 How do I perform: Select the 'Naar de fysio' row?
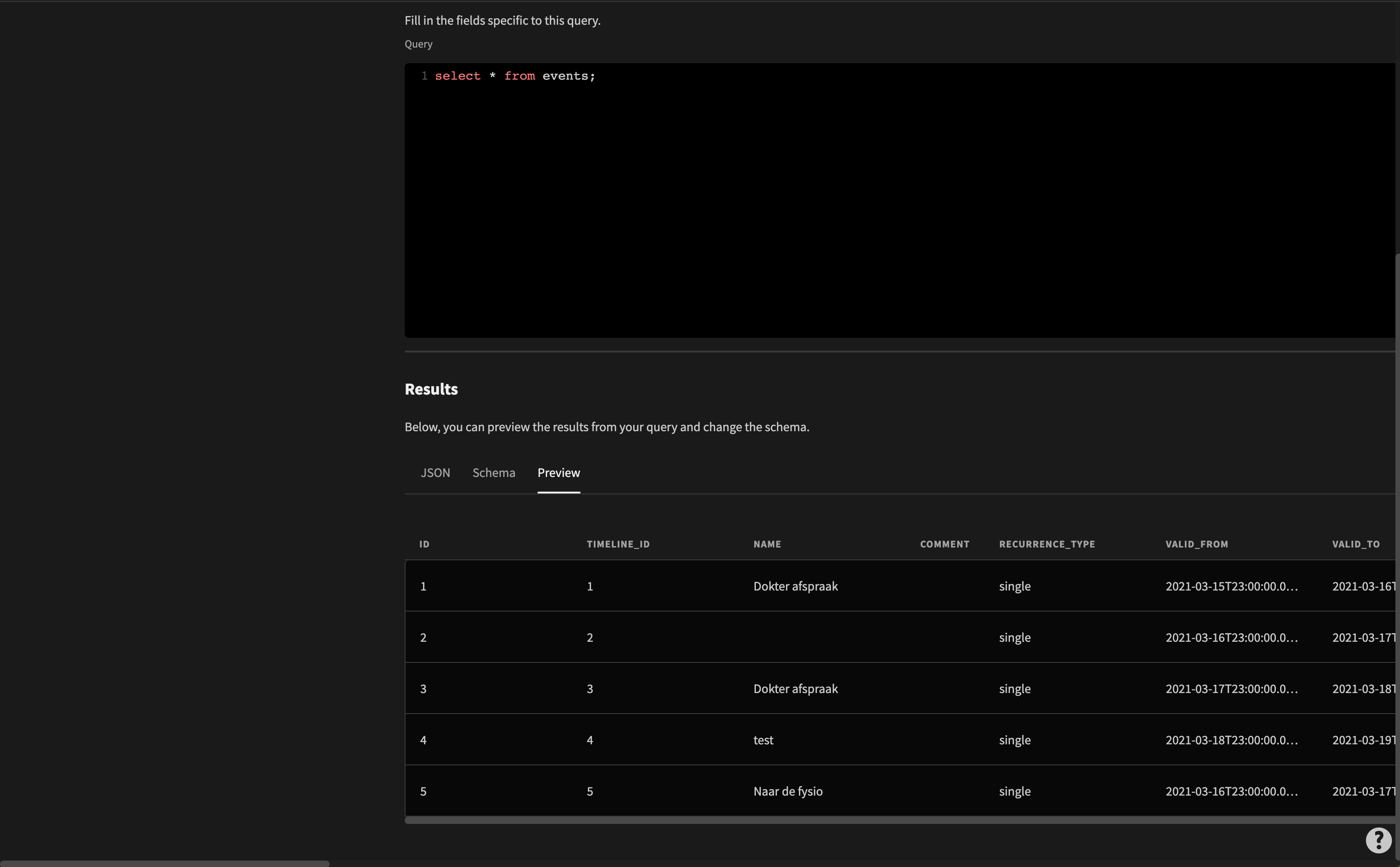tap(788, 791)
